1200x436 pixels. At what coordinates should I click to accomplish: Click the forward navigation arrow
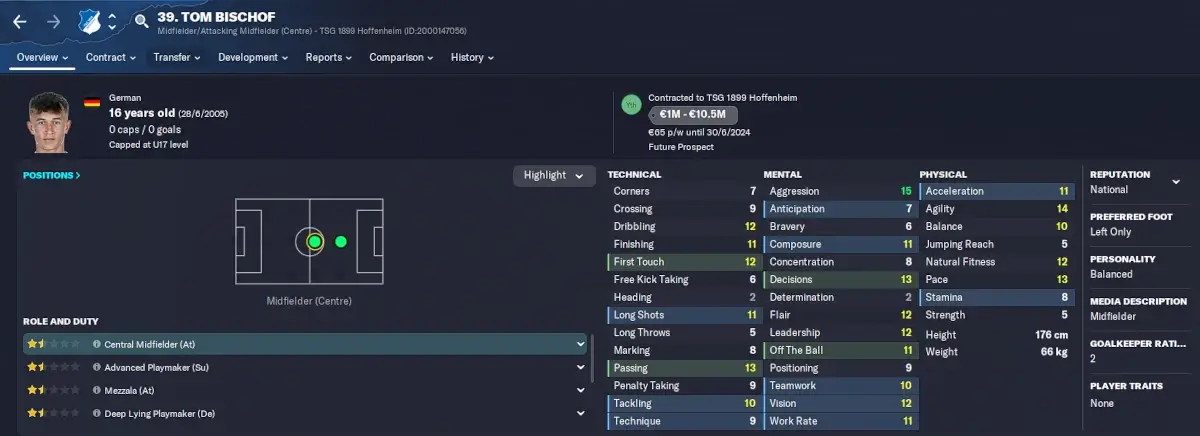coord(53,21)
